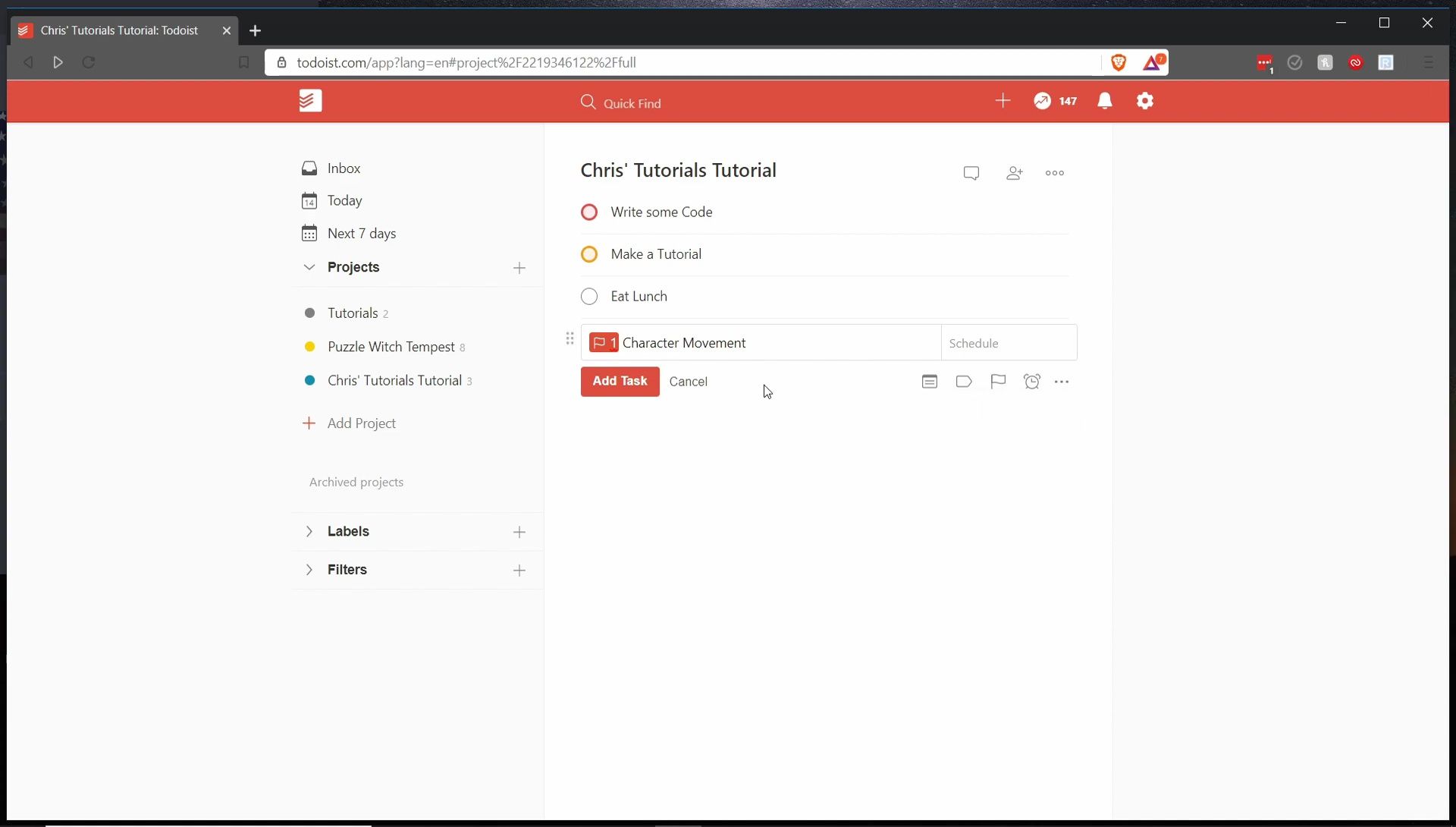Click the browser address bar URL
Image resolution: width=1456 pixels, height=827 pixels.
(466, 62)
